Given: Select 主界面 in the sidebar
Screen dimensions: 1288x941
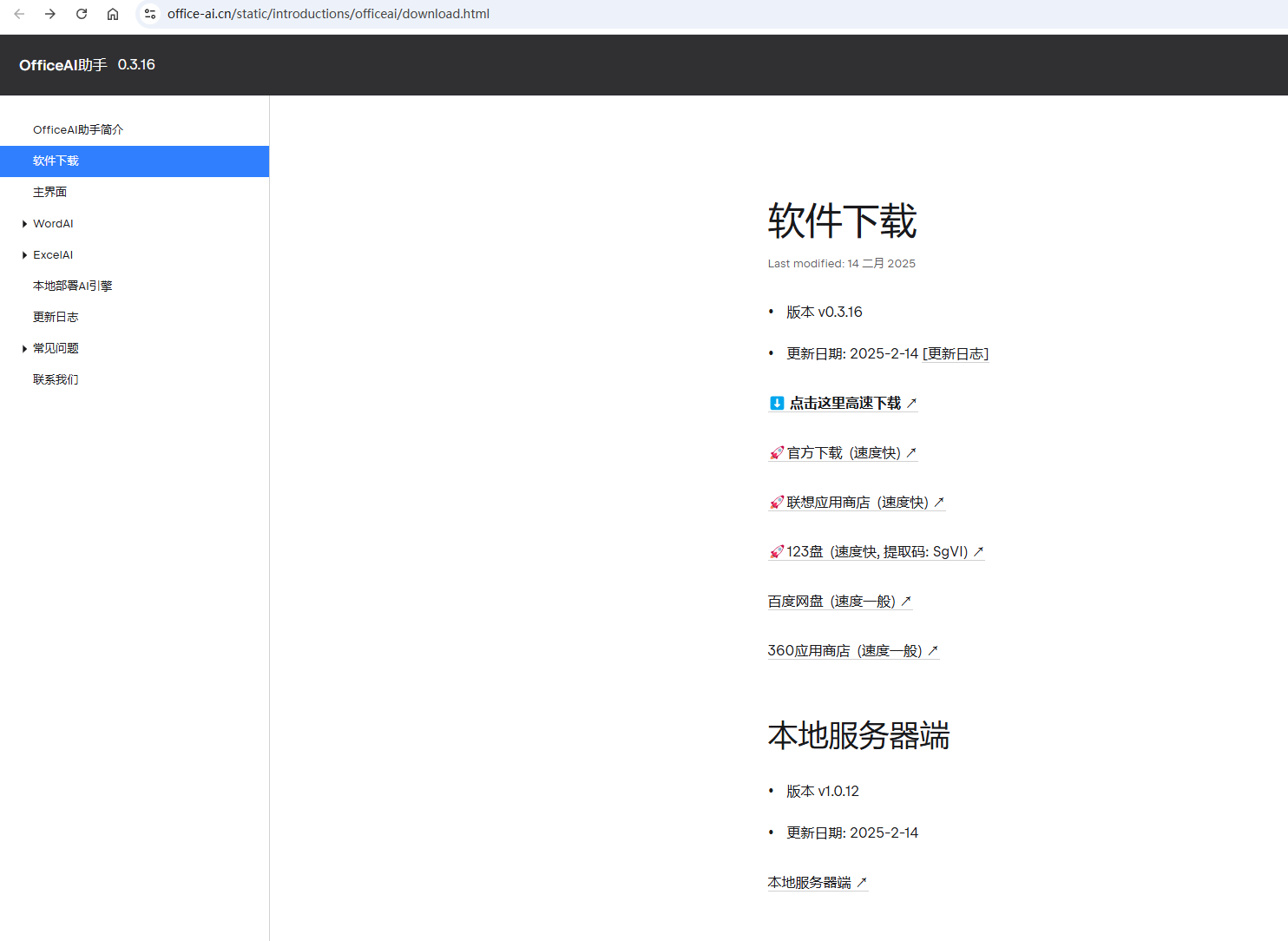Looking at the screenshot, I should [49, 192].
